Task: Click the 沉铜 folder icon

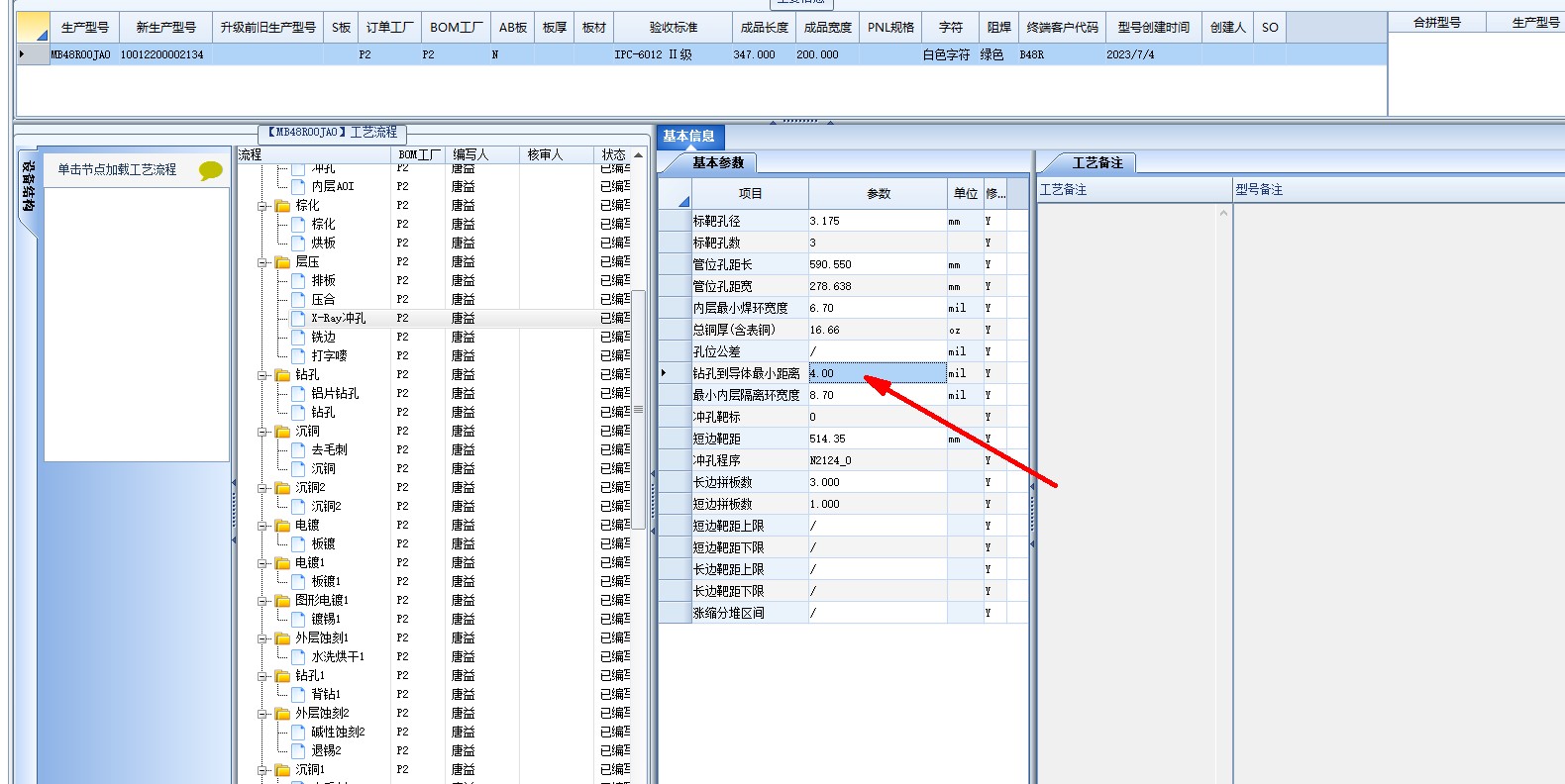Action: point(282,432)
